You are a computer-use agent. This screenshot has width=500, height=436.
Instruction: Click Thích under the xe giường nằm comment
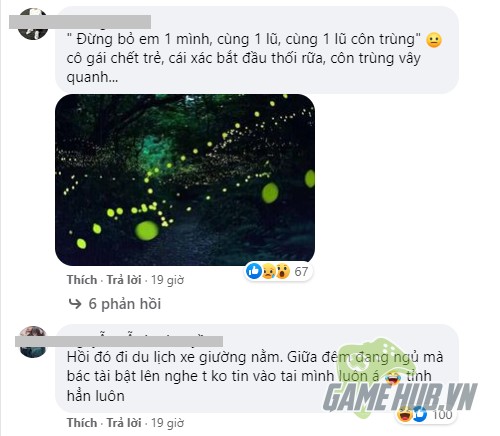tap(82, 423)
